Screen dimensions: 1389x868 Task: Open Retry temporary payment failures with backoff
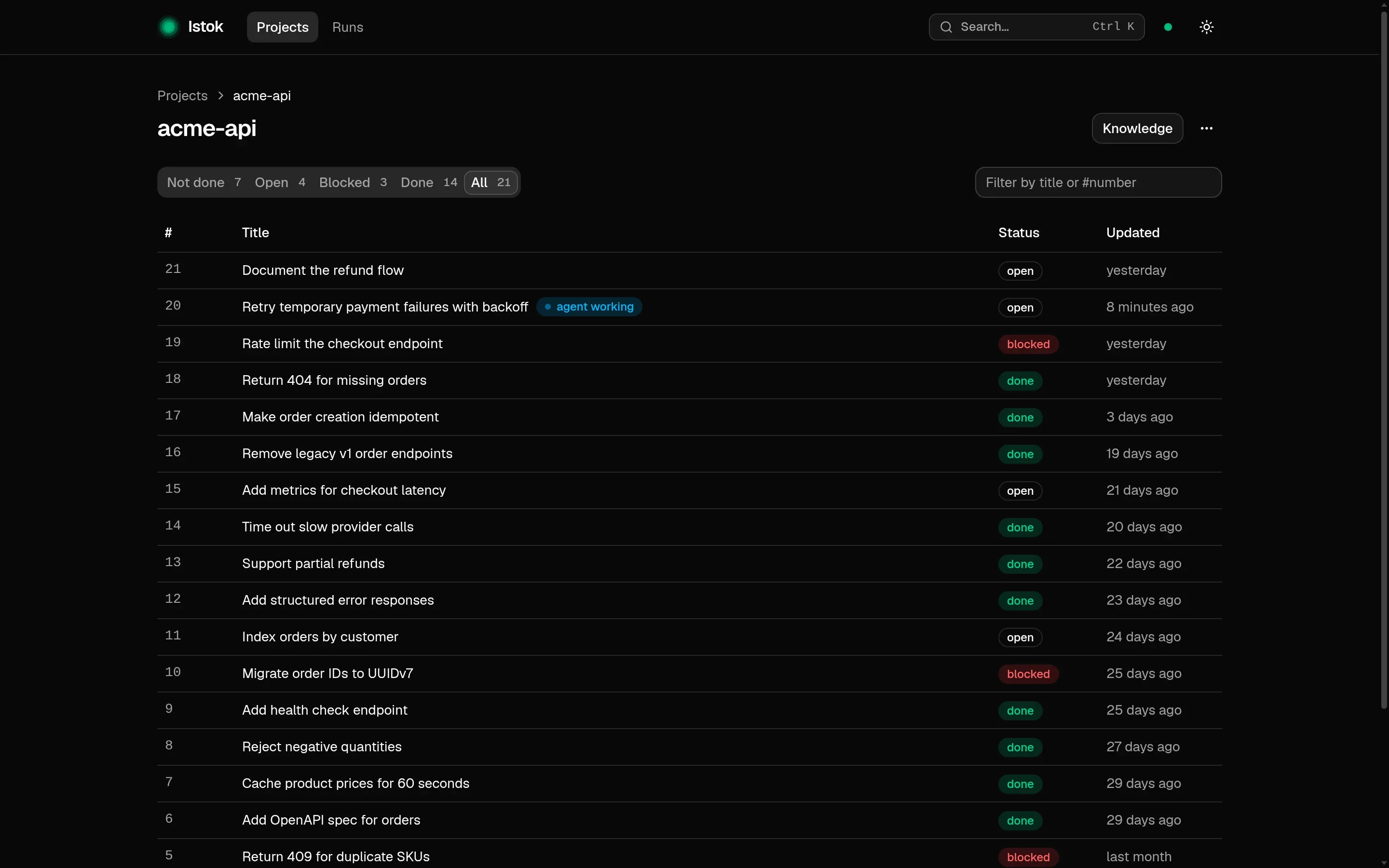tap(384, 307)
